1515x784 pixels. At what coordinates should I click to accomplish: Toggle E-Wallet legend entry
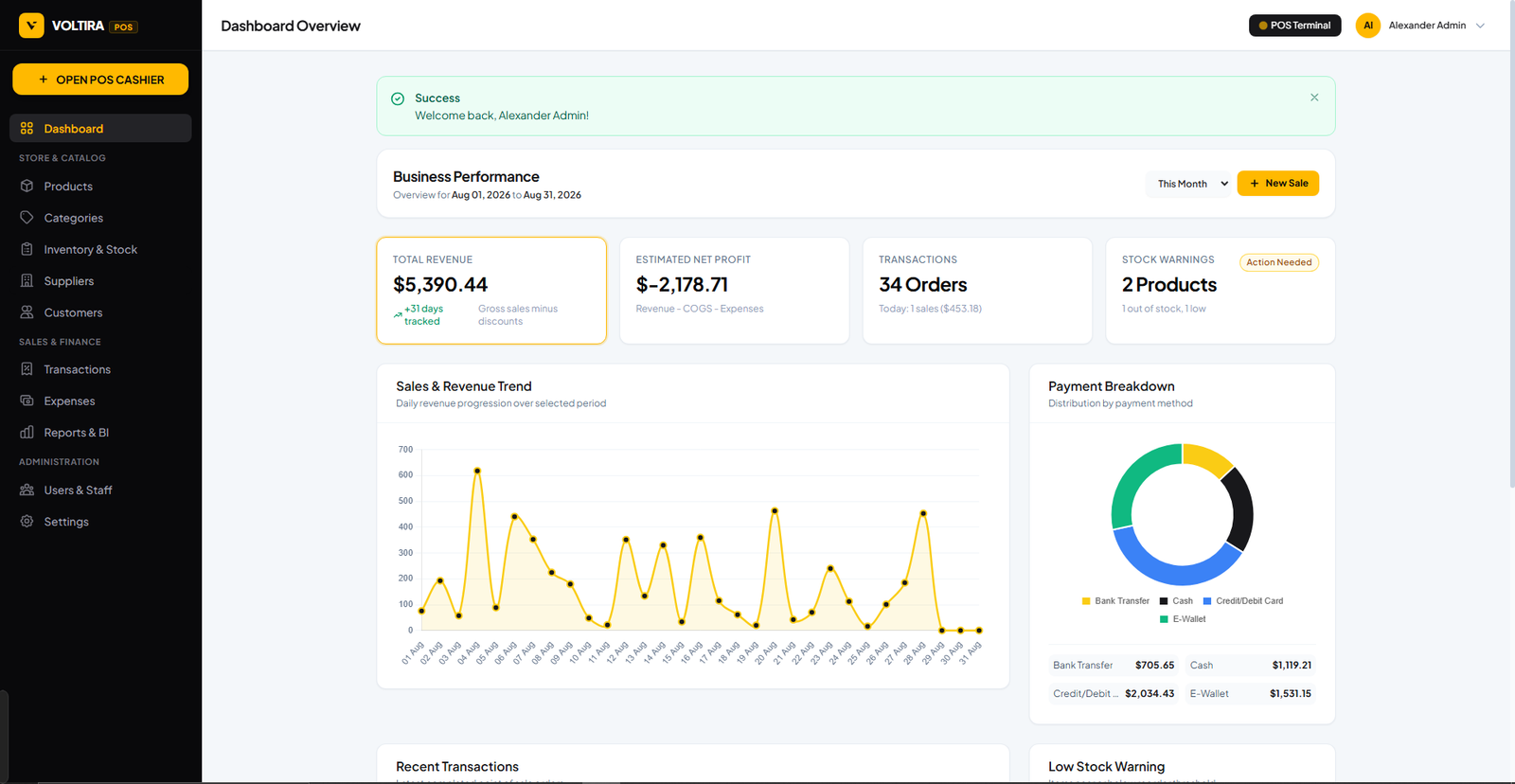[x=1183, y=619]
